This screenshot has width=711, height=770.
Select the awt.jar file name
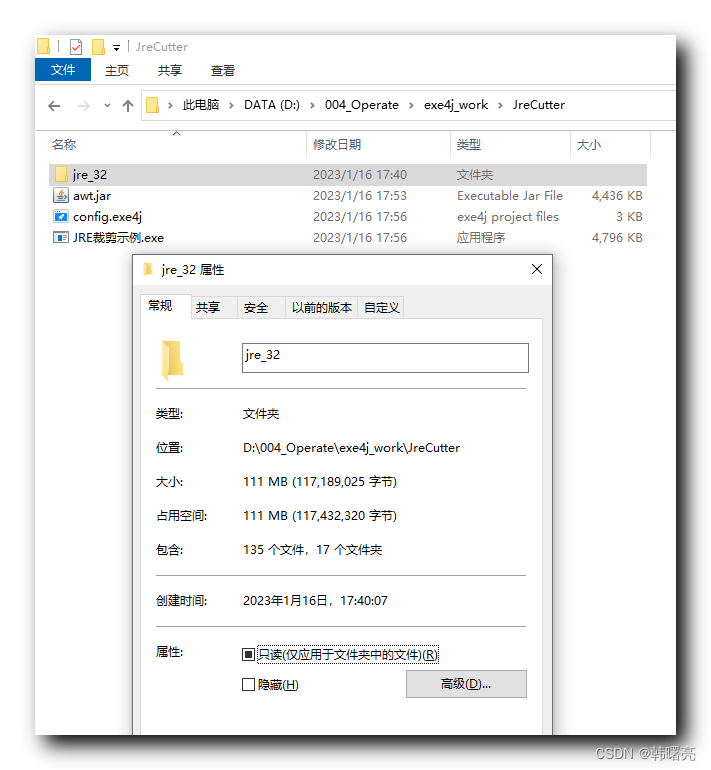92,196
